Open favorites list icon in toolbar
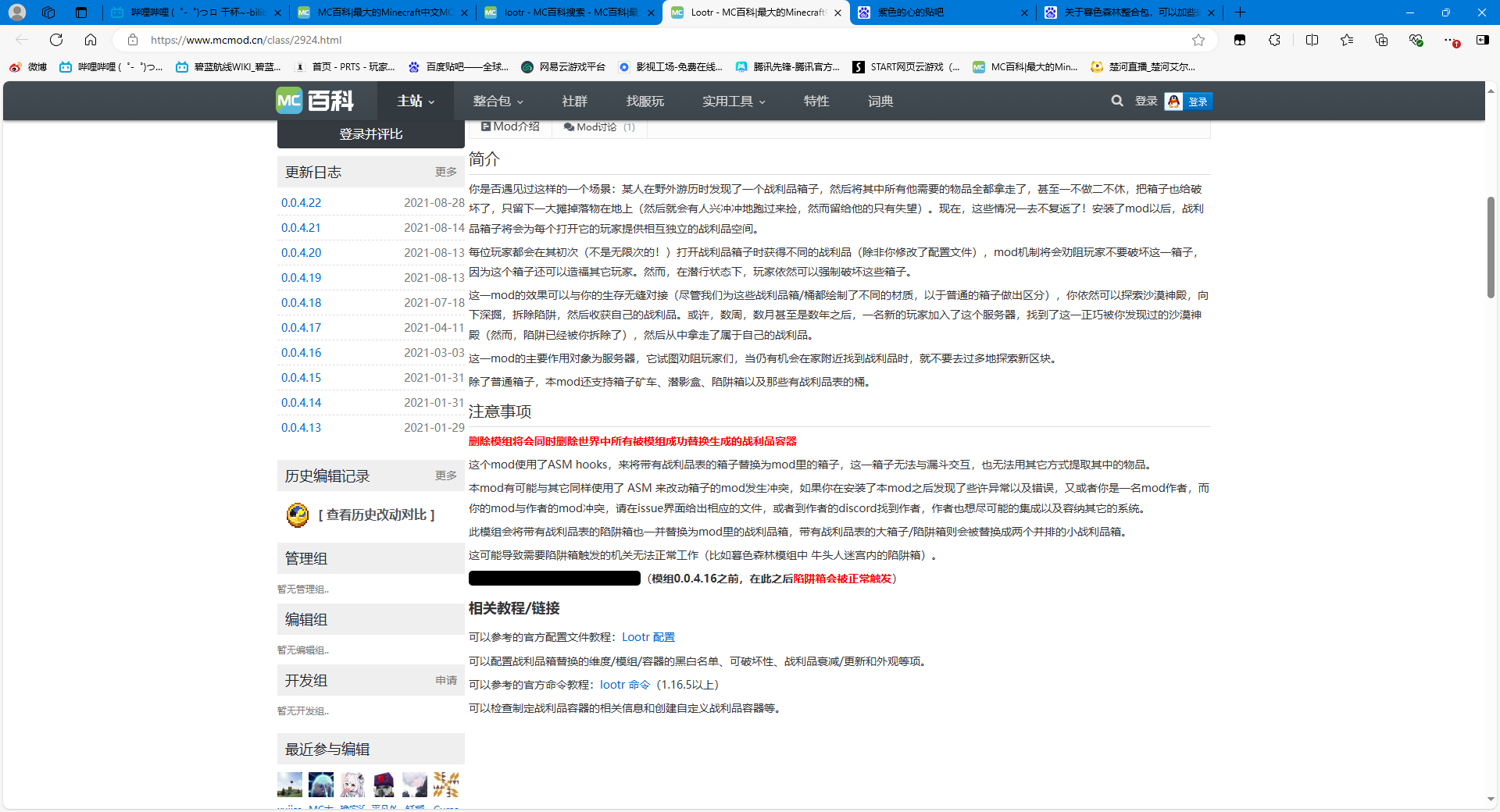Image resolution: width=1500 pixels, height=812 pixels. (x=1347, y=40)
